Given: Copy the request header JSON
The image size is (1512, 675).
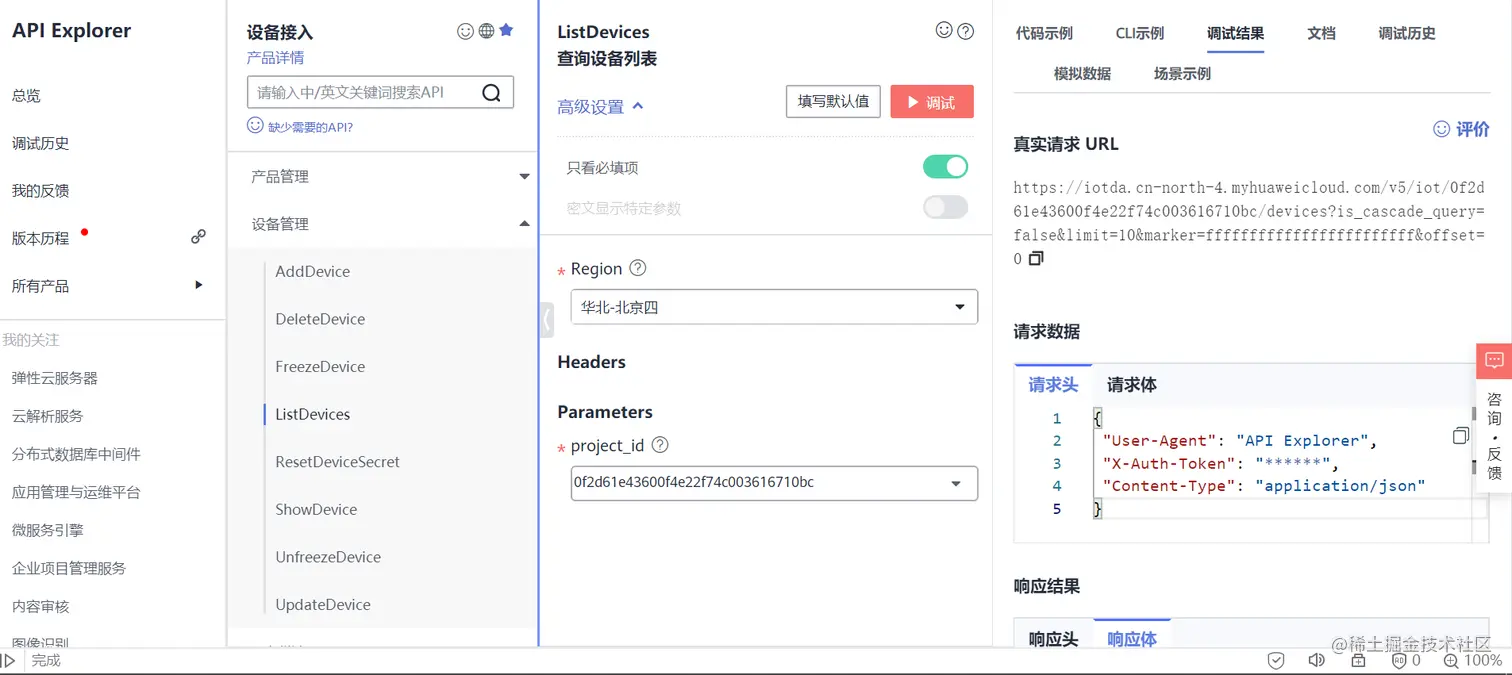Looking at the screenshot, I should click(1461, 435).
